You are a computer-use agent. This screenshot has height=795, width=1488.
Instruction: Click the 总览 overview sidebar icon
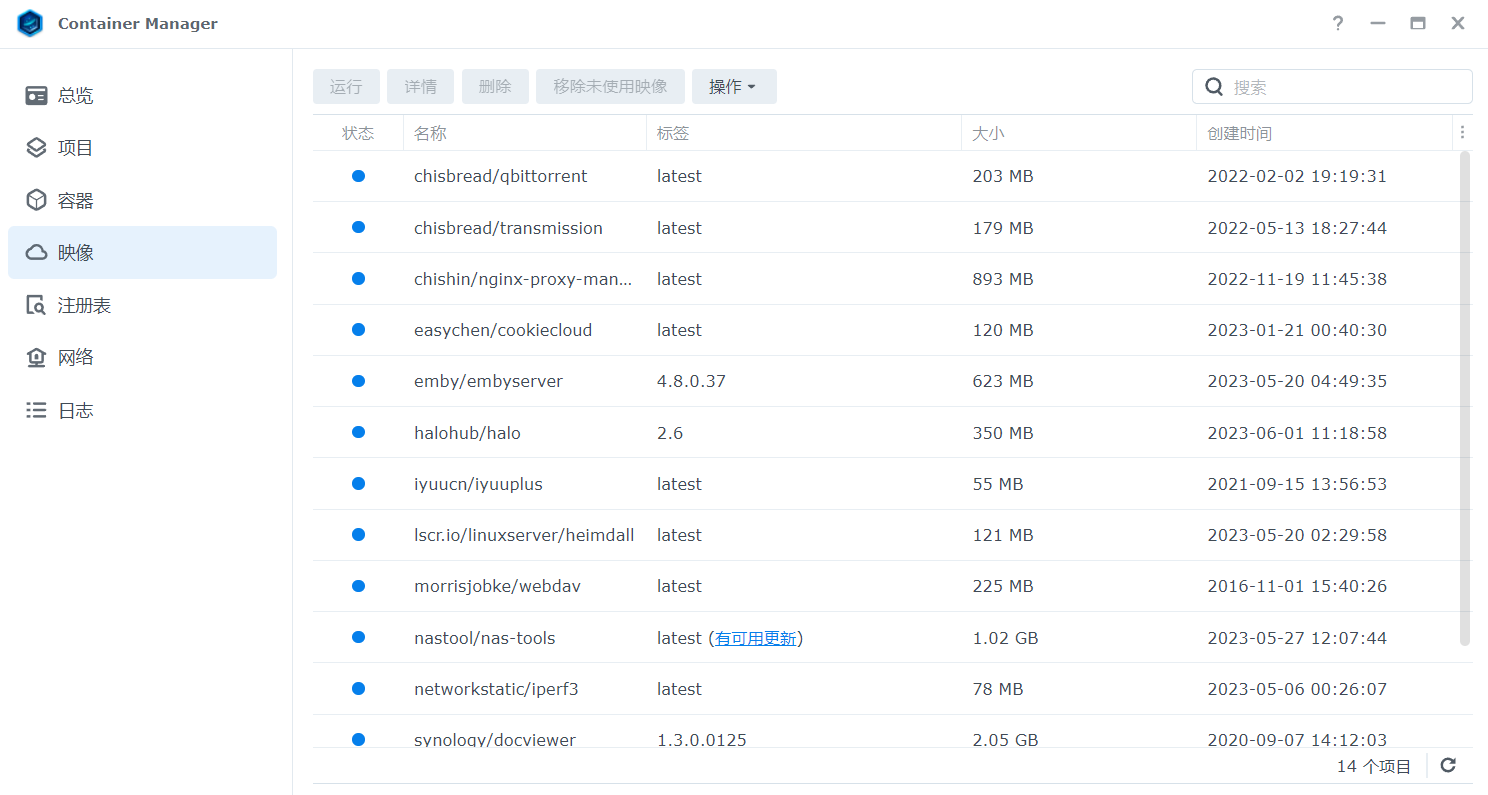click(36, 96)
